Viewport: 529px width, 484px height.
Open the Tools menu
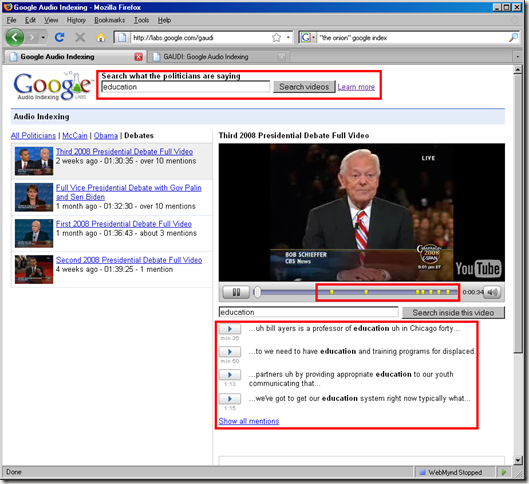(x=141, y=20)
